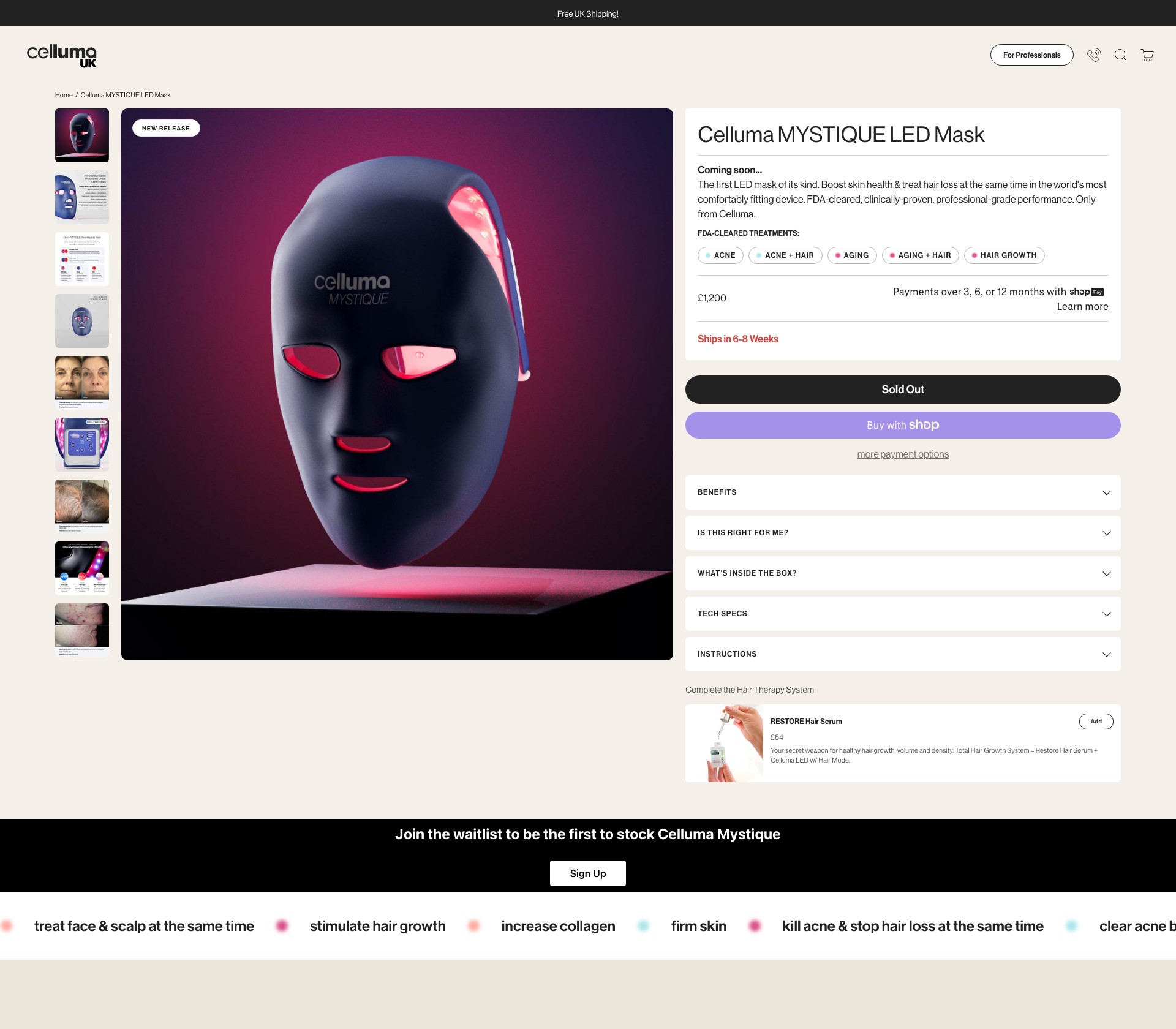Click the waitlist Sign Up button

588,873
